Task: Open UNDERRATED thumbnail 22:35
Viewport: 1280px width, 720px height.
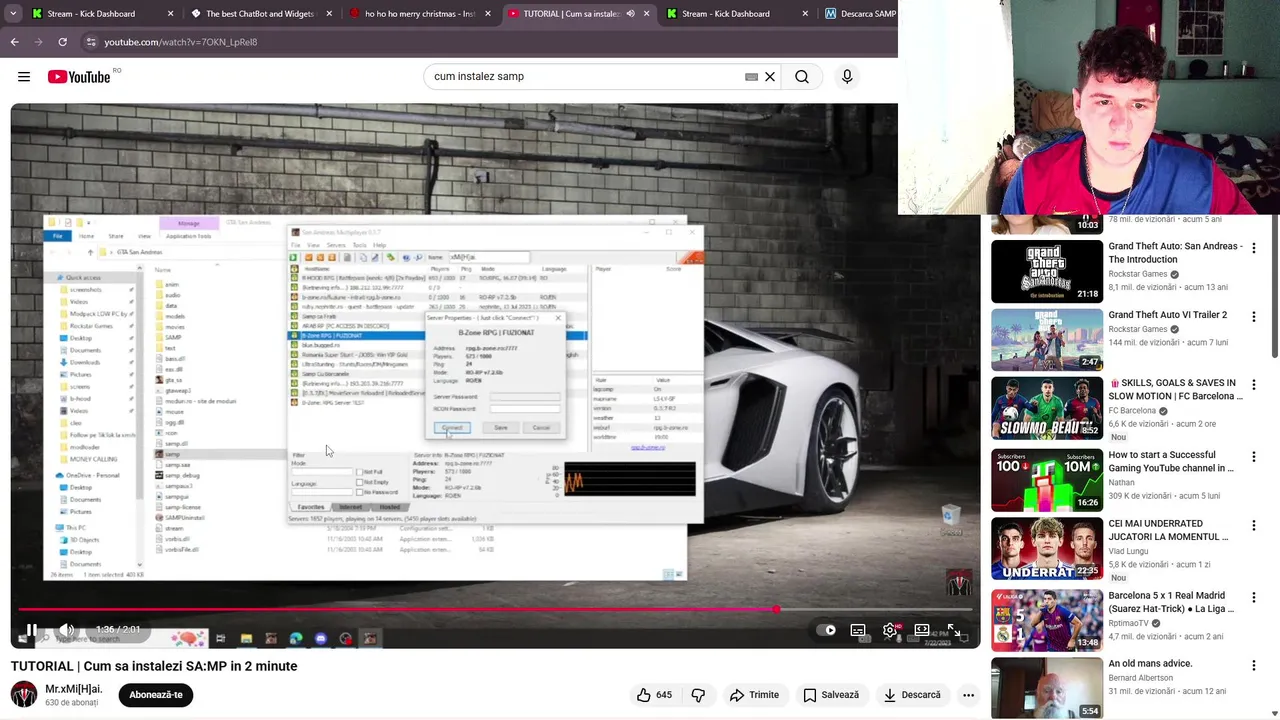Action: tap(1047, 549)
